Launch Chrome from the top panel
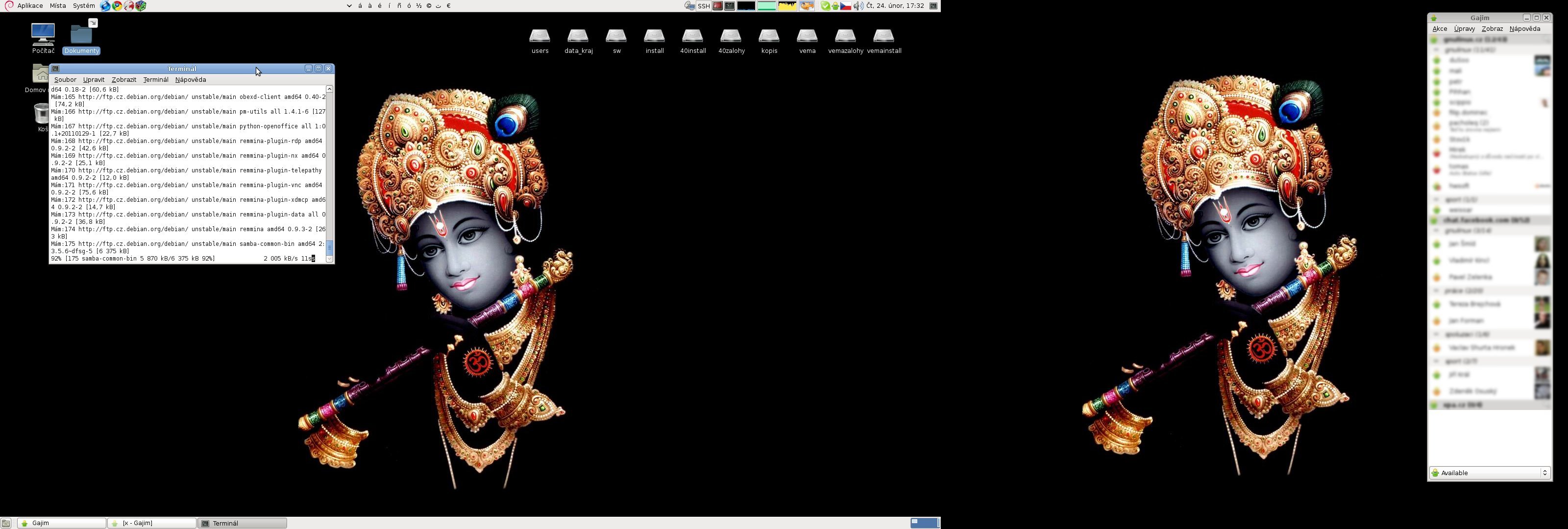The width and height of the screenshot is (1568, 529). 117,6
